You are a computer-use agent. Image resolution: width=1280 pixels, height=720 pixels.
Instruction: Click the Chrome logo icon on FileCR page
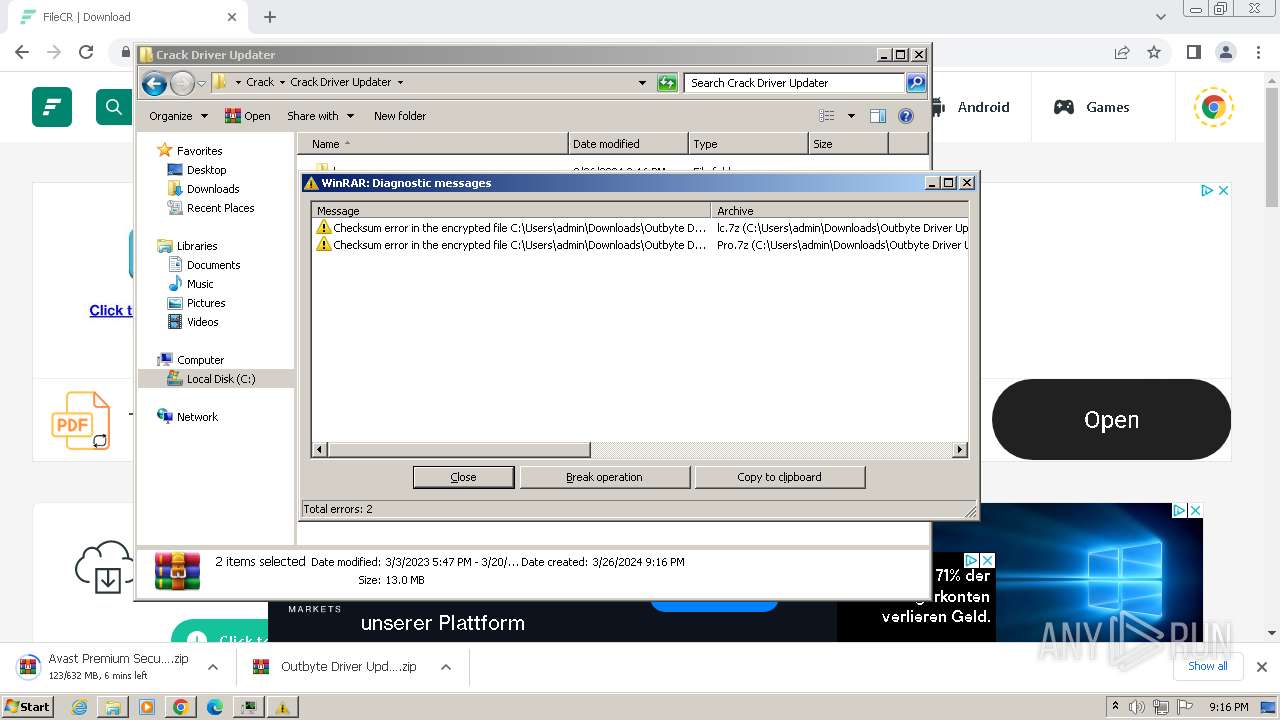click(1213, 107)
